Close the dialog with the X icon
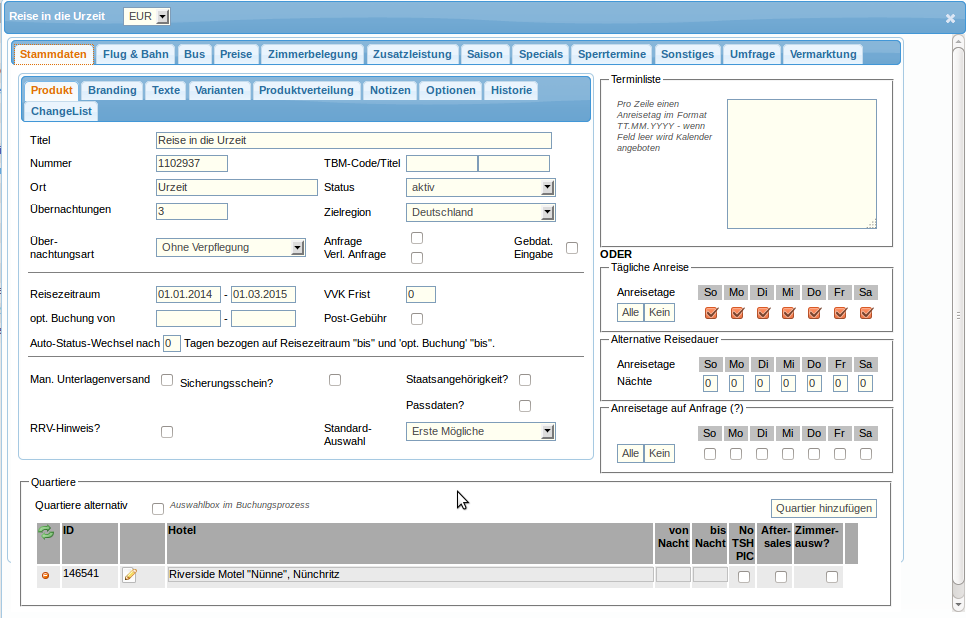966x618 pixels. pos(950,18)
